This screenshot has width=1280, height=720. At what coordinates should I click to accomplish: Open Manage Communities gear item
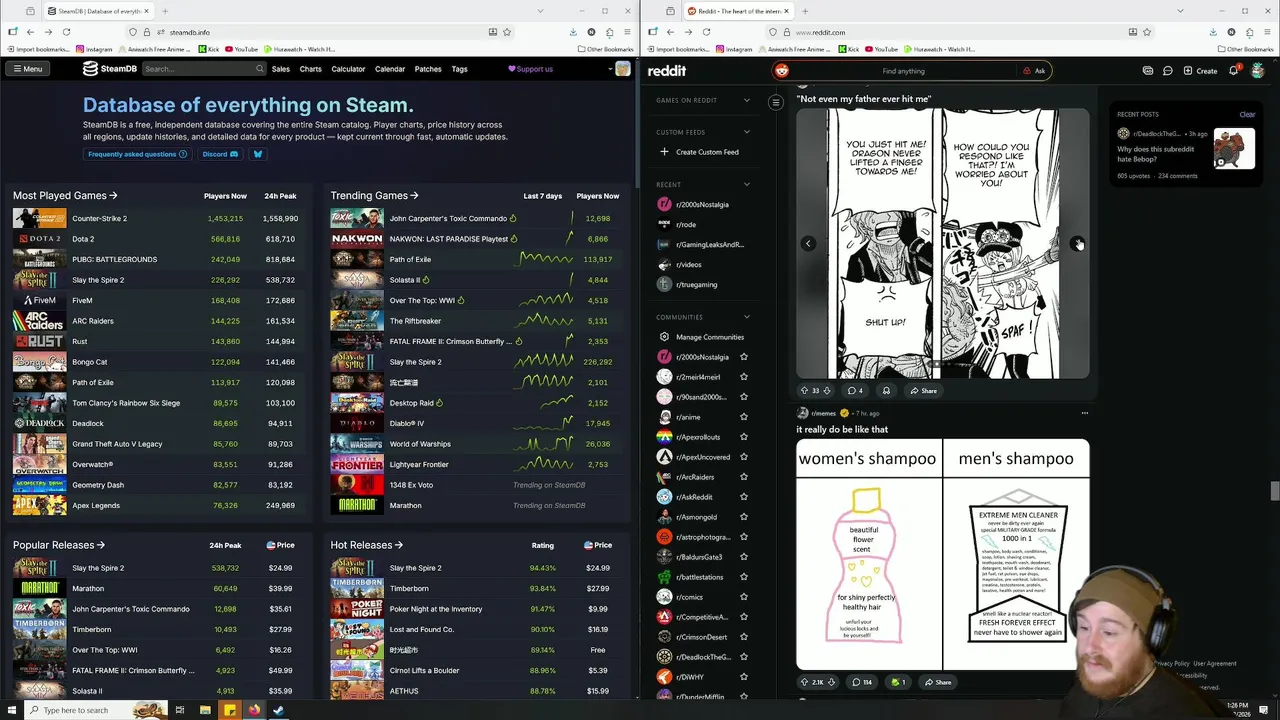(701, 337)
